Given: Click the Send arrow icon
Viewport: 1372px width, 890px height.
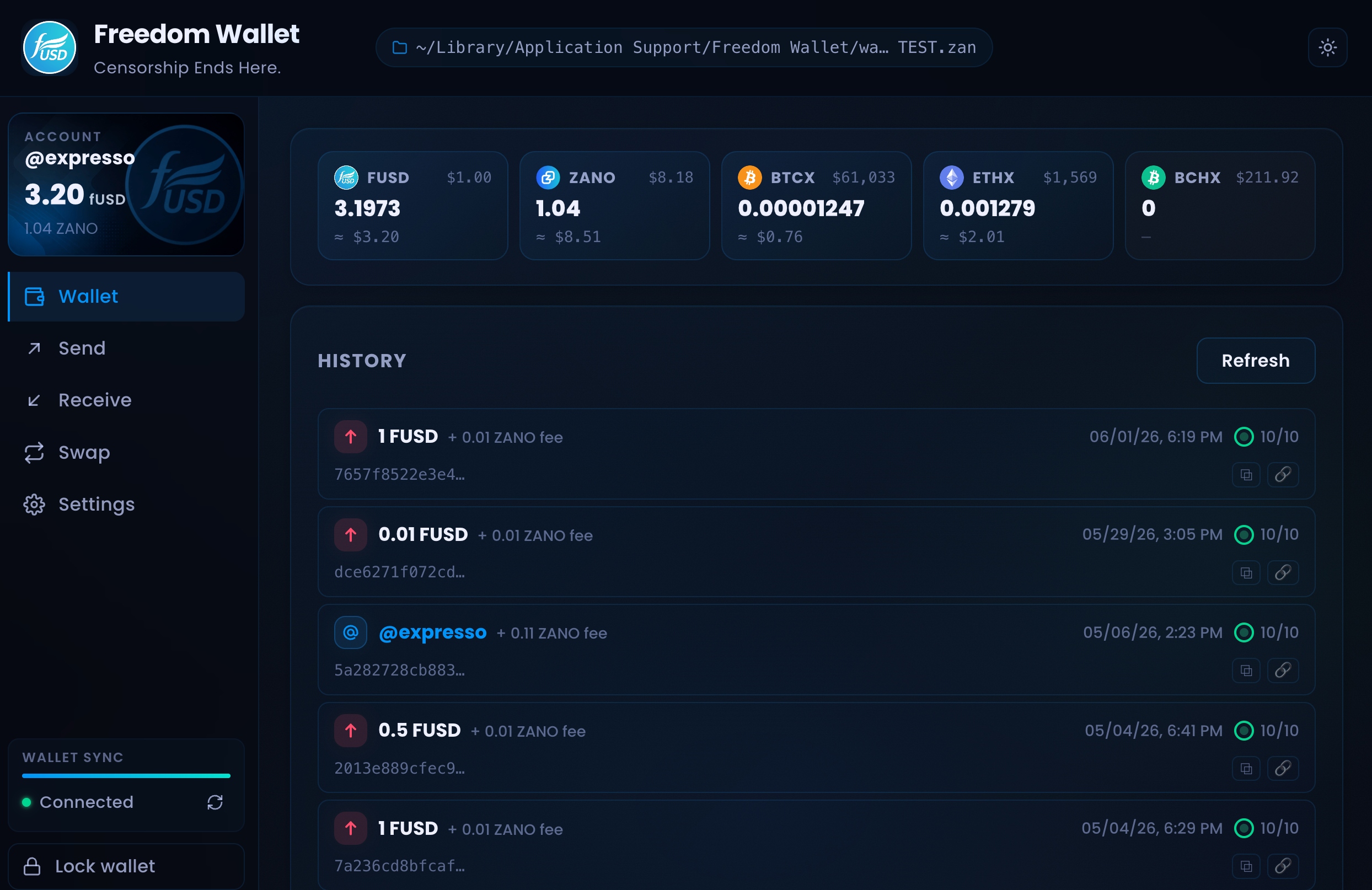Looking at the screenshot, I should tap(34, 348).
